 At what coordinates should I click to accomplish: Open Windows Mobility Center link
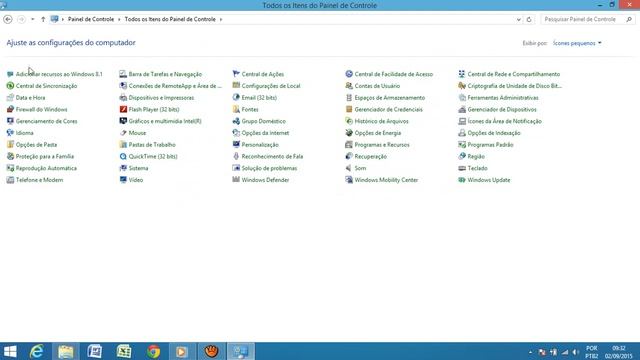click(386, 180)
